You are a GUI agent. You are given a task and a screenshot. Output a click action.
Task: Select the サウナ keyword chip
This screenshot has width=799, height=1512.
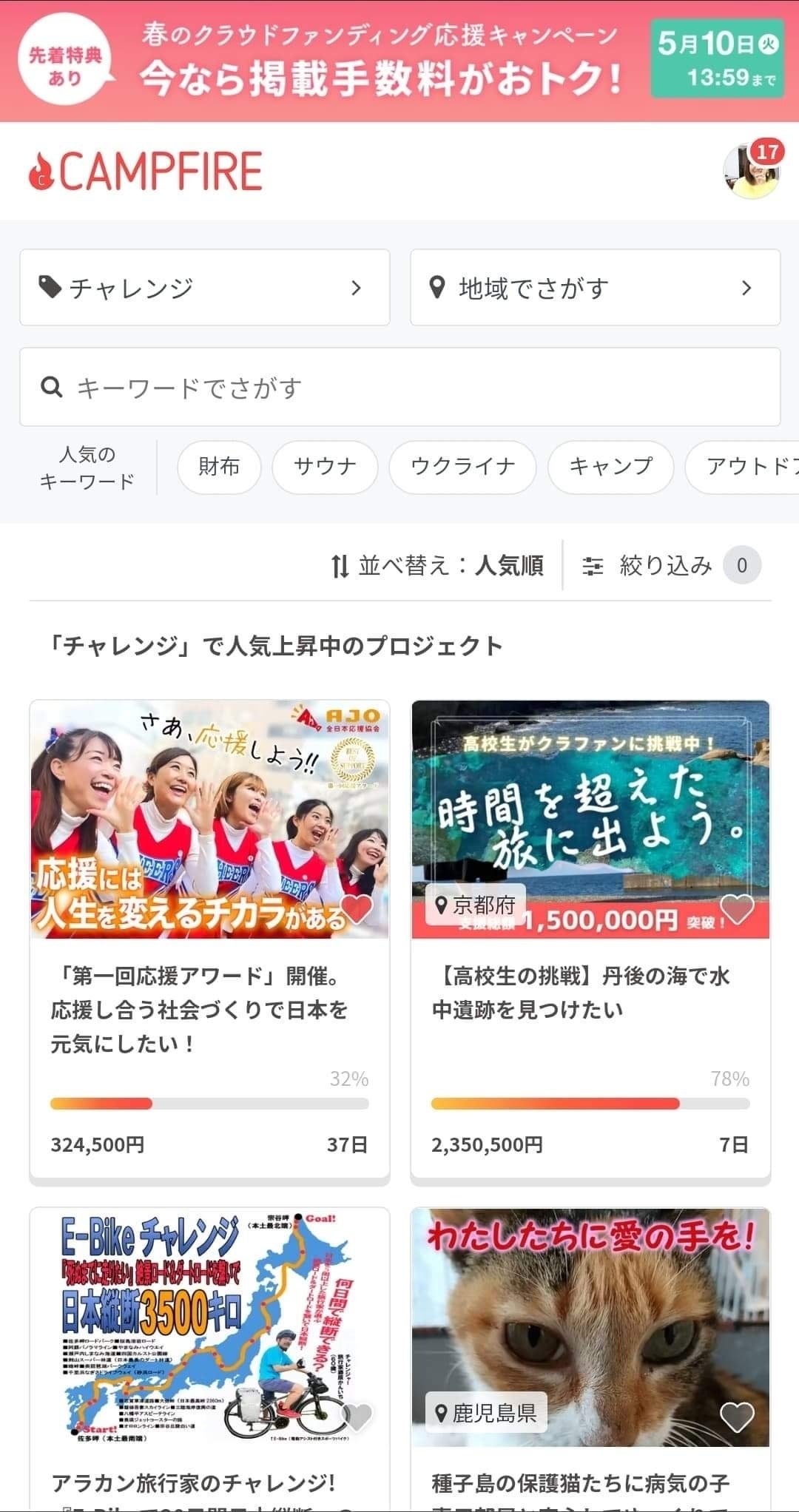coord(325,467)
